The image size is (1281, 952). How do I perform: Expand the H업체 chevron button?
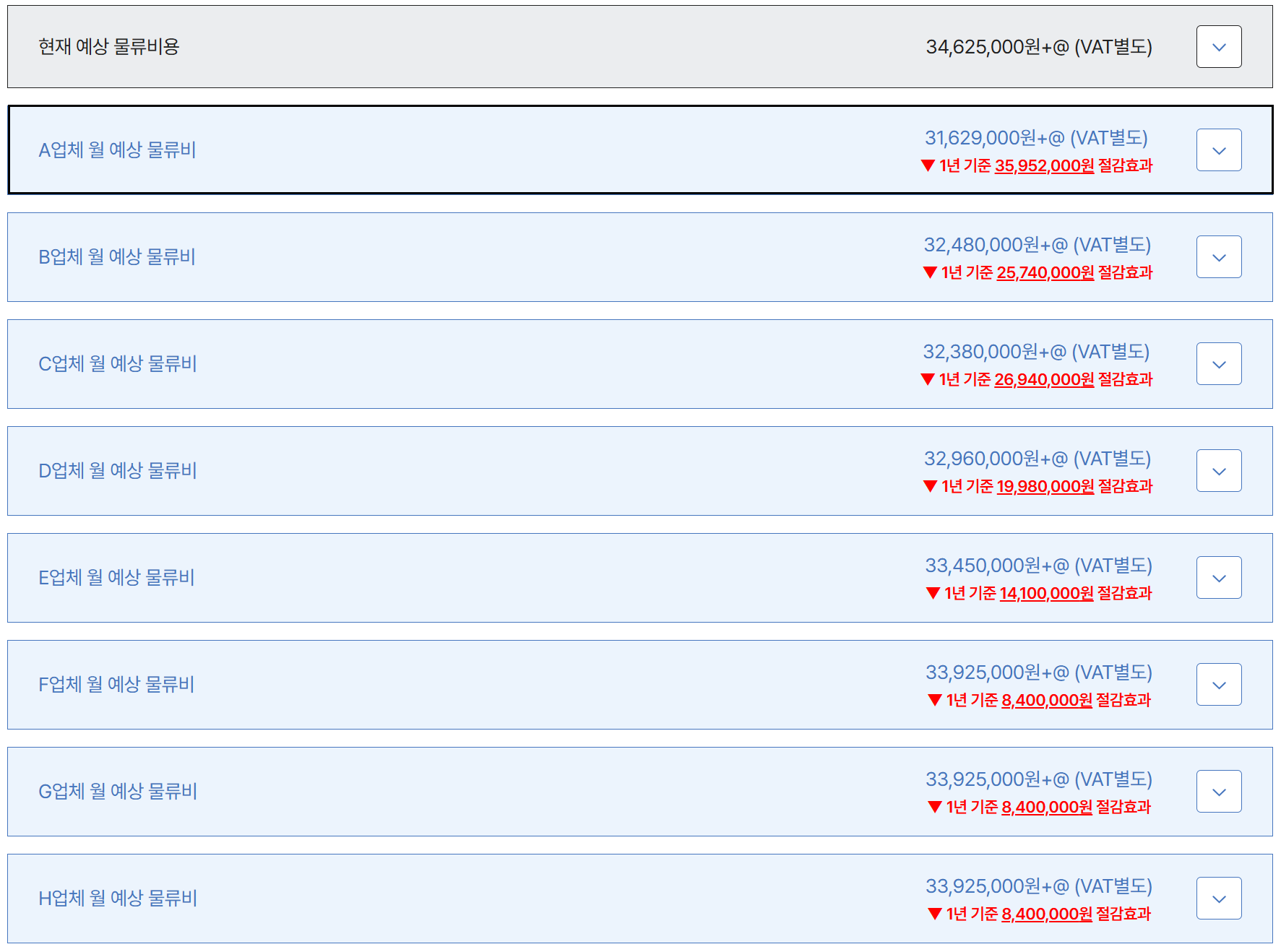[x=1218, y=899]
